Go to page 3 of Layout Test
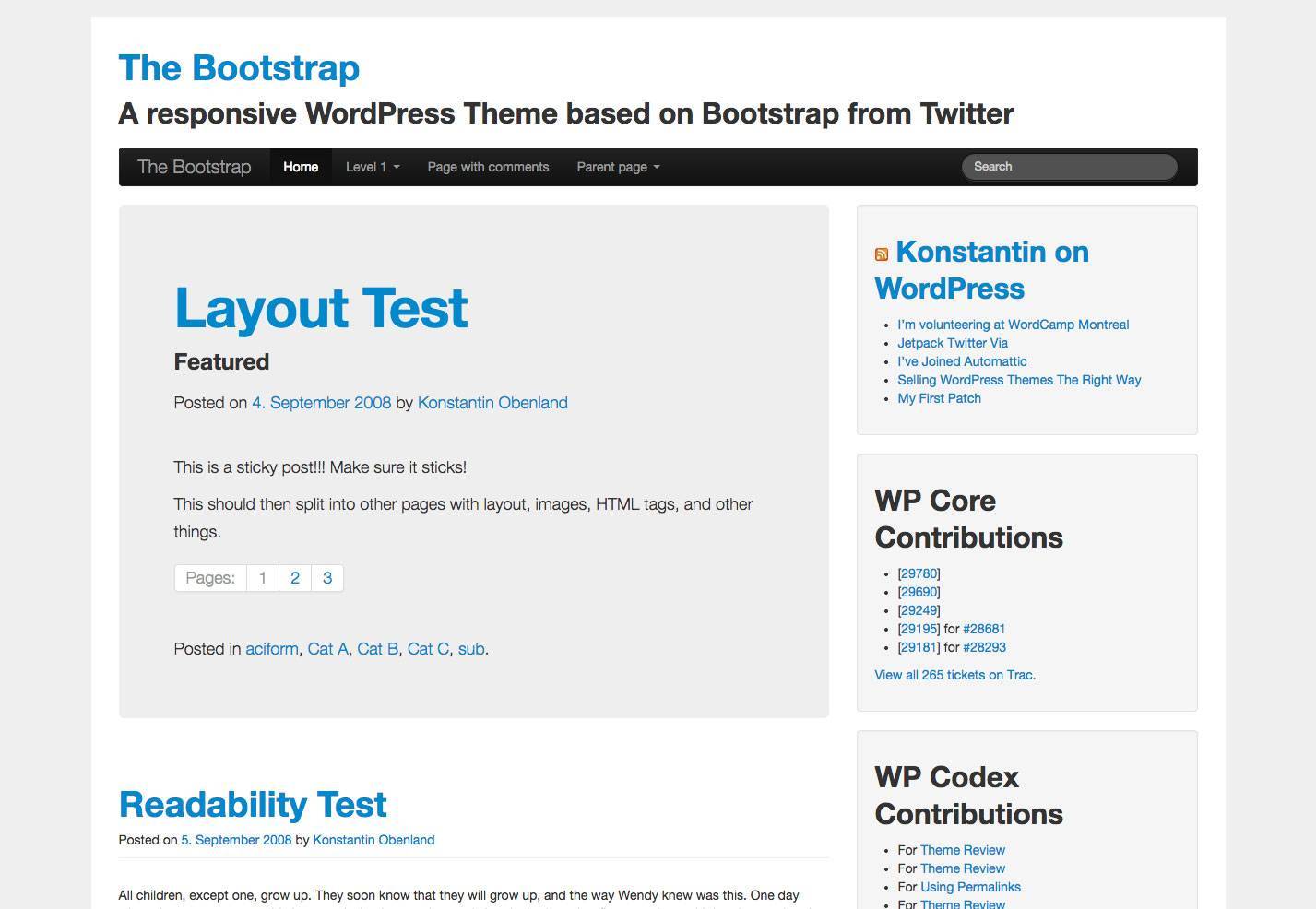Image resolution: width=1316 pixels, height=909 pixels. click(x=327, y=578)
